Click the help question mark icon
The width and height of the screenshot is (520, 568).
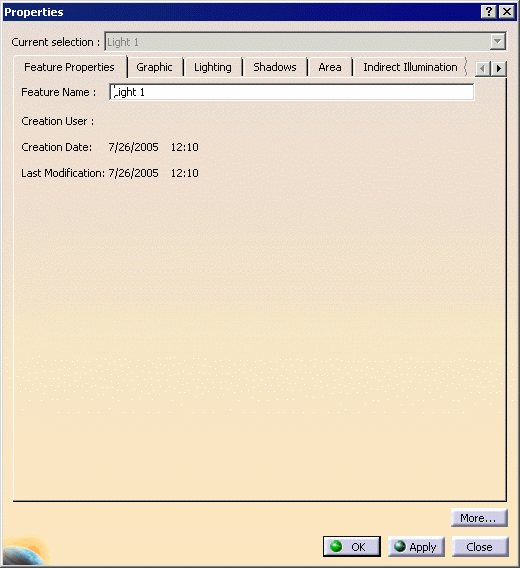[x=488, y=12]
